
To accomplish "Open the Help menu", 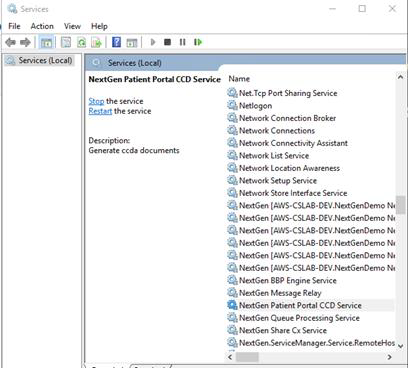I will pyautogui.click(x=99, y=26).
